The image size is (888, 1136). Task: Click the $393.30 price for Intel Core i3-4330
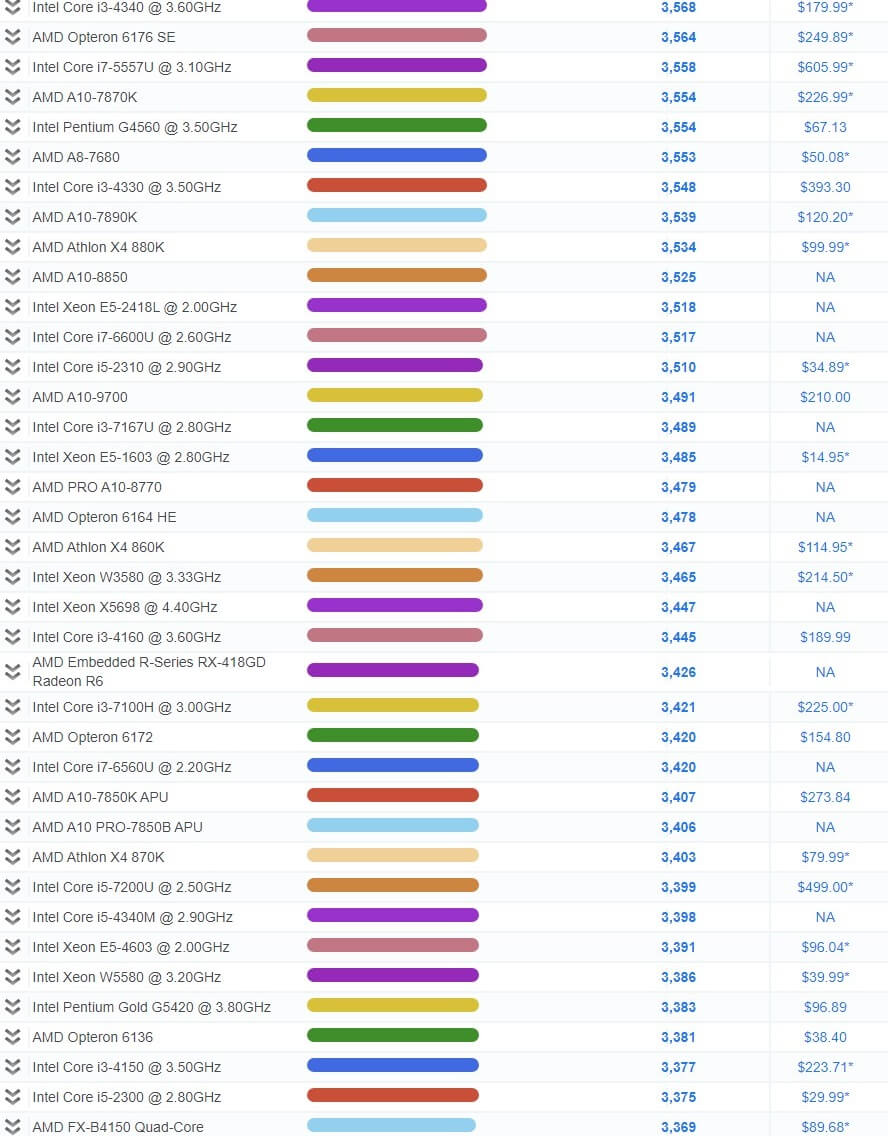pos(825,187)
